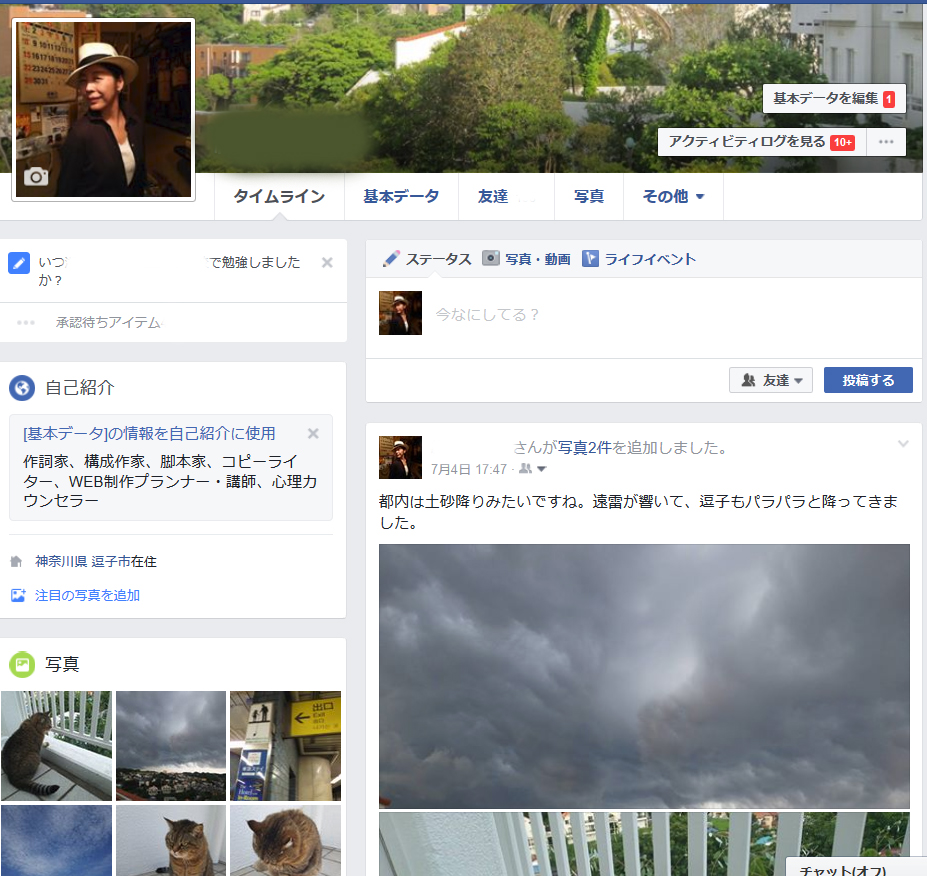Click the 投稿する button
Image resolution: width=927 pixels, height=876 pixels.
click(x=868, y=380)
